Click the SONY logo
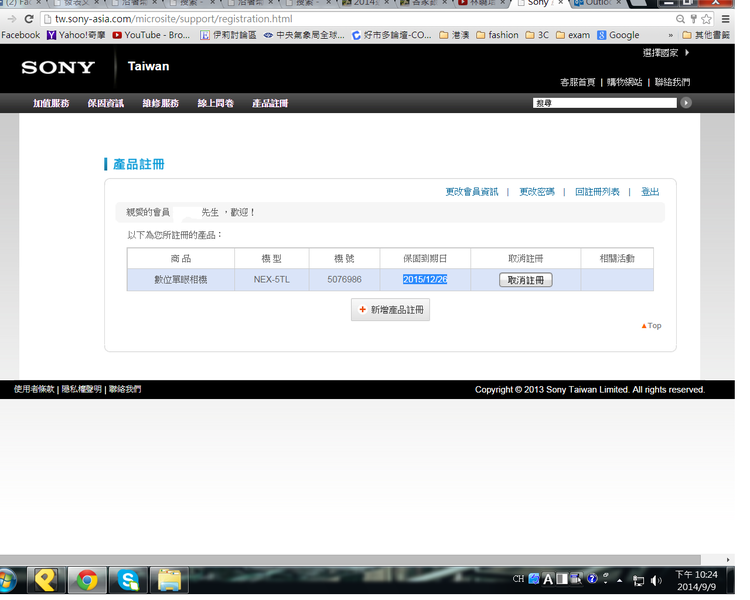 pos(58,67)
